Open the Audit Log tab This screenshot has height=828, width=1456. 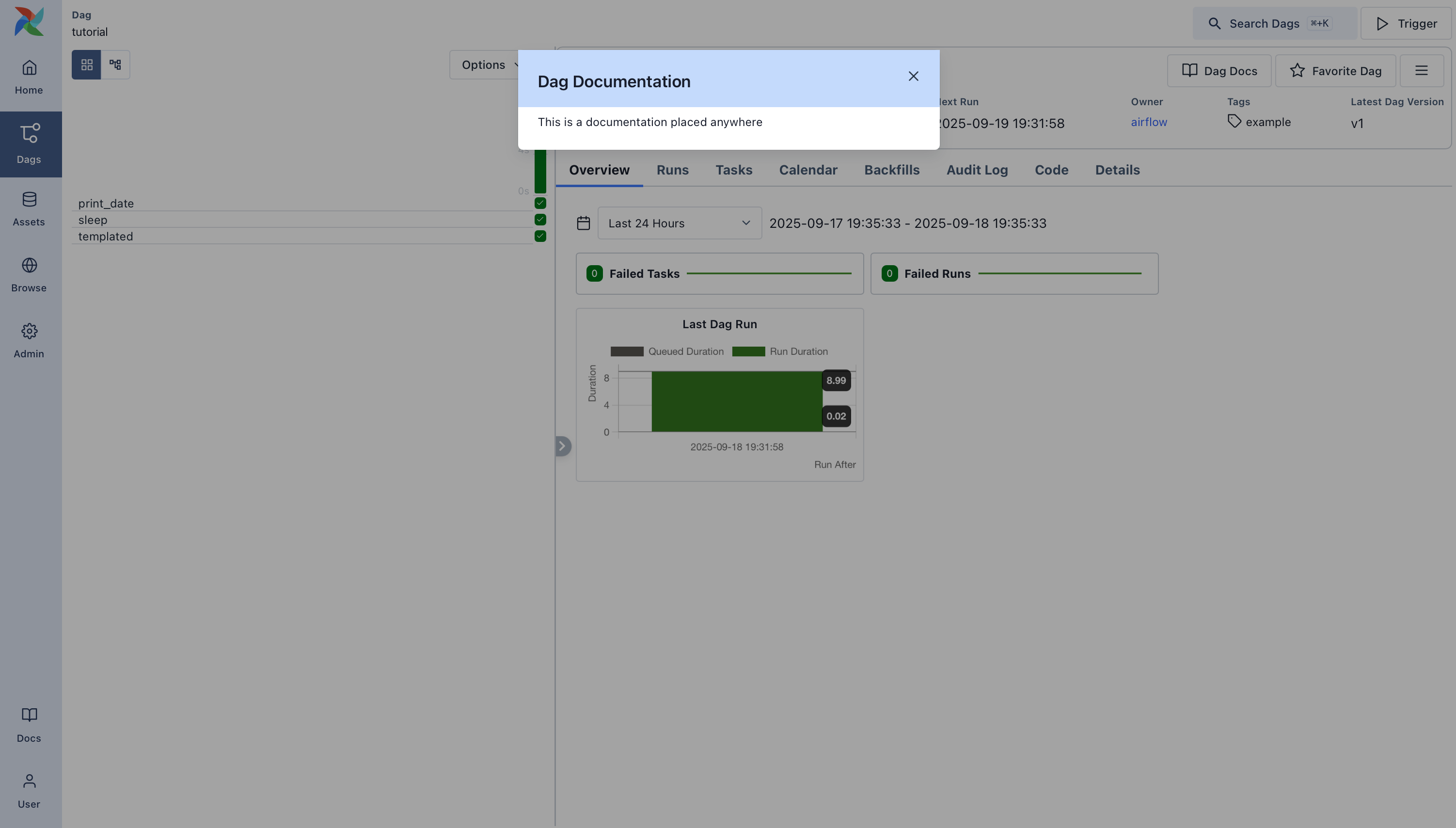[976, 170]
